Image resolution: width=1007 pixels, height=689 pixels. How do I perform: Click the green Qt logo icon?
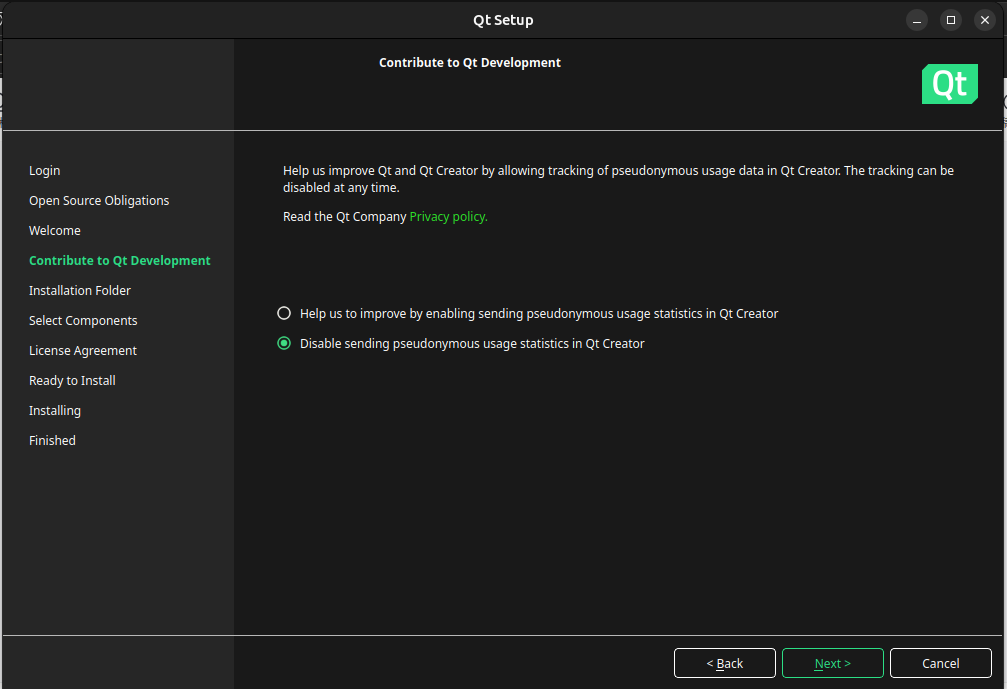point(949,84)
